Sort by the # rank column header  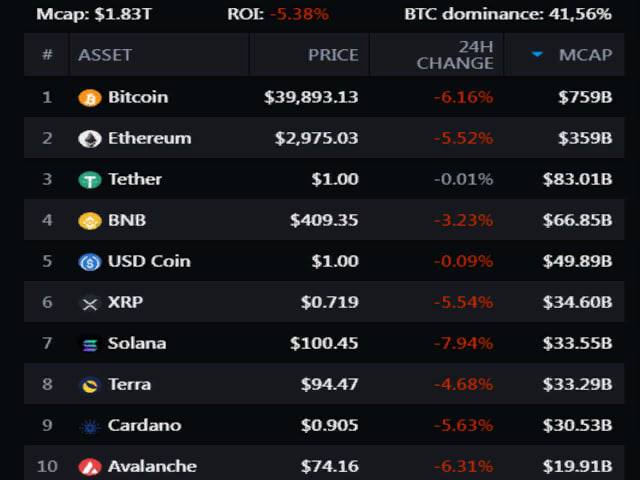(47, 55)
